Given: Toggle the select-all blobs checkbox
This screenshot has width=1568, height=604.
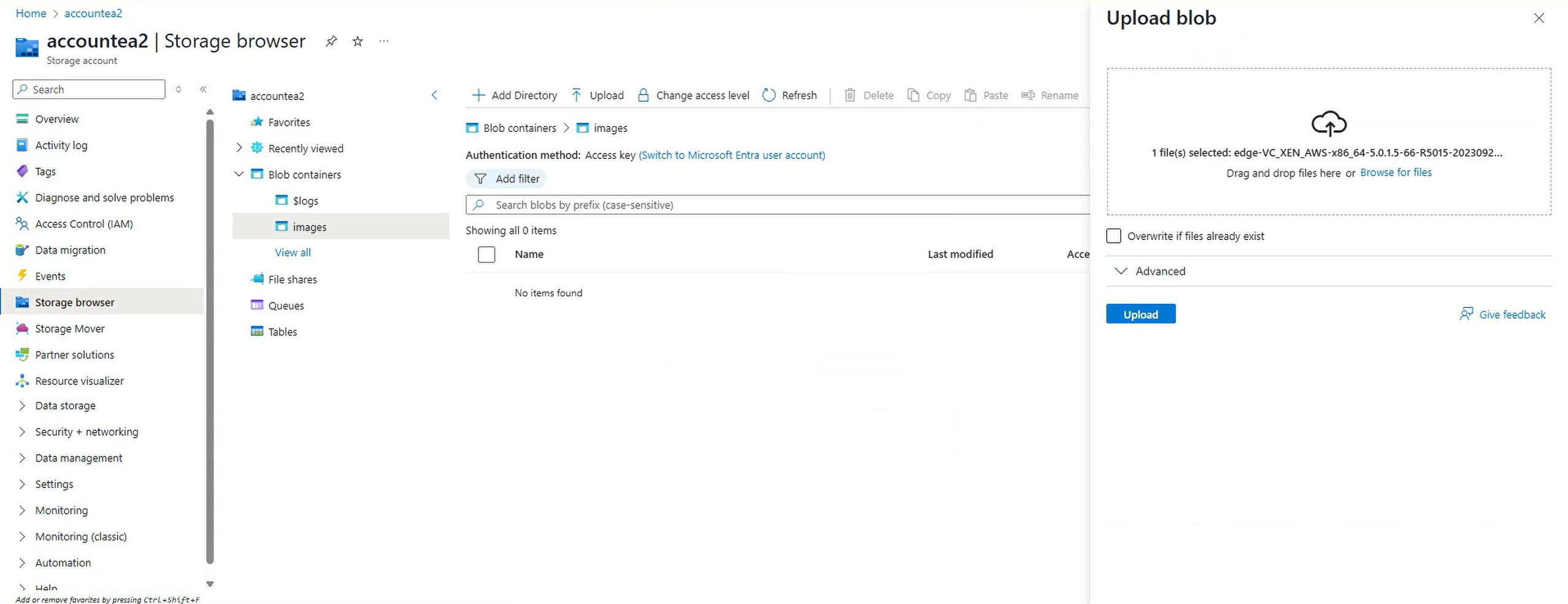Looking at the screenshot, I should (486, 254).
